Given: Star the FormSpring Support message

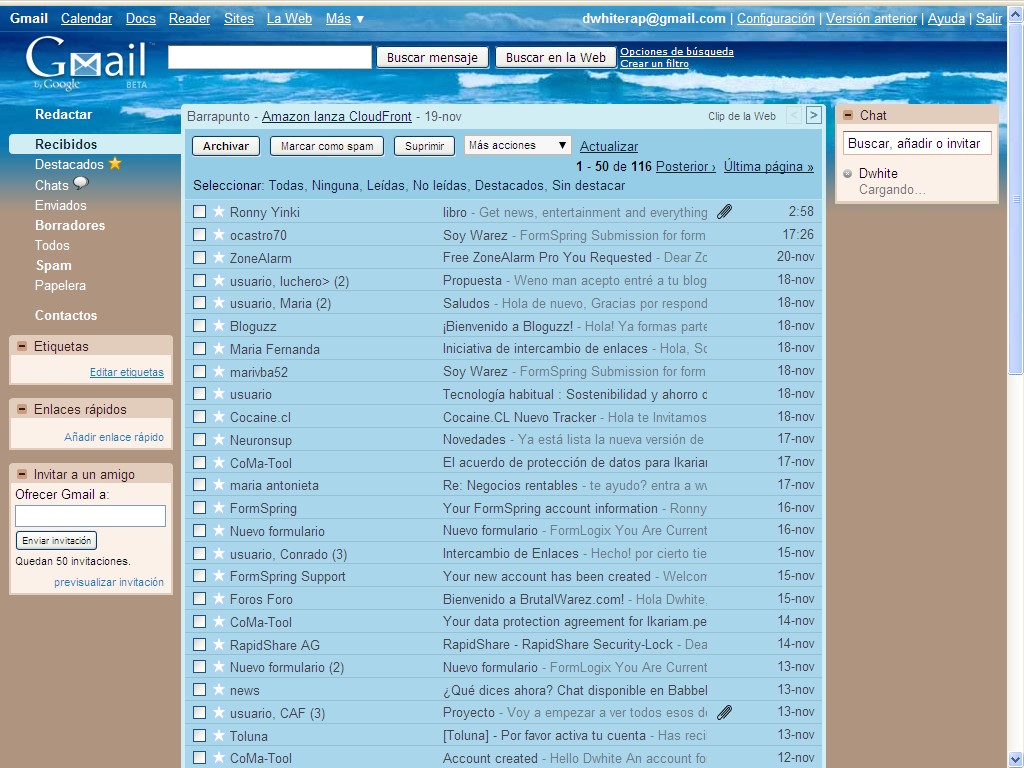Looking at the screenshot, I should coord(219,575).
